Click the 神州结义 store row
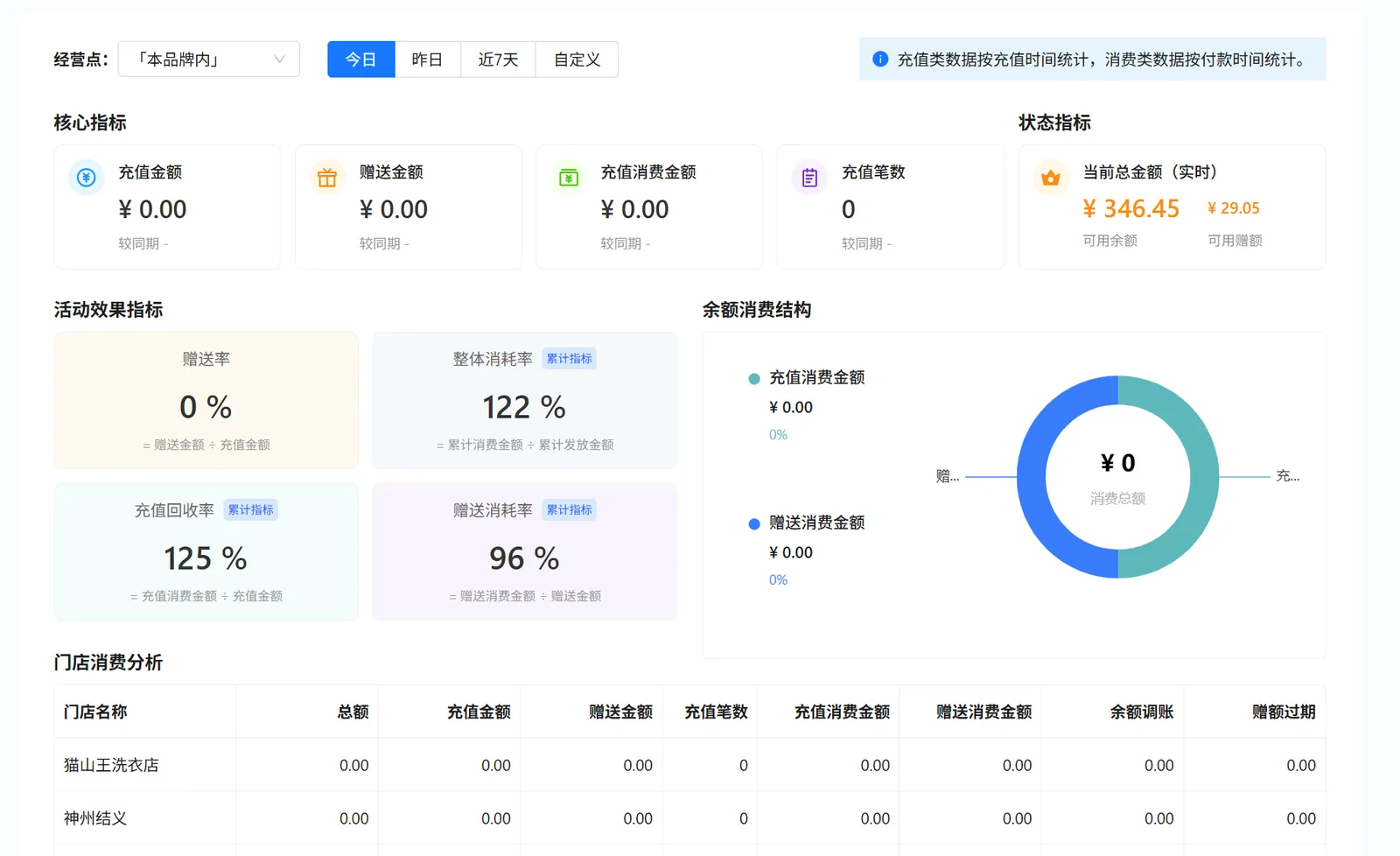1400x856 pixels. point(689,818)
